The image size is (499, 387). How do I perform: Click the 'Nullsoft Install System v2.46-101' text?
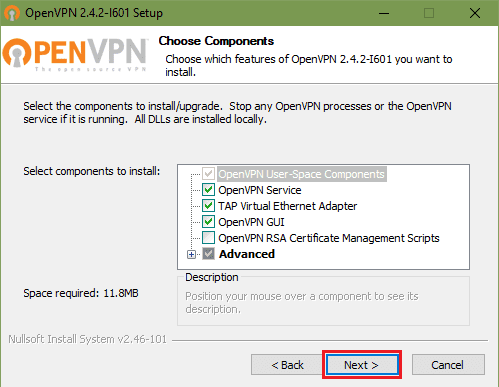click(x=87, y=339)
